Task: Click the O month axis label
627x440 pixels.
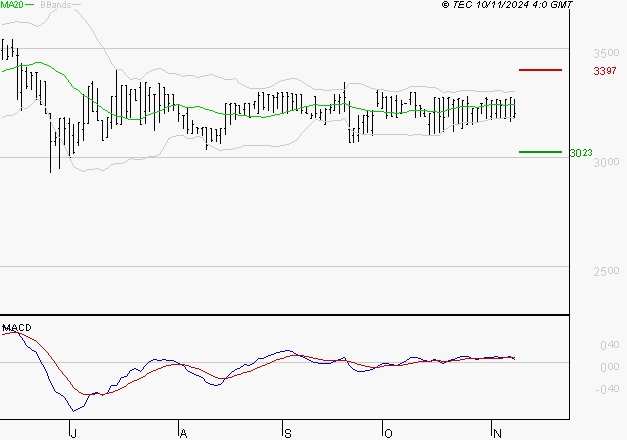Action: (388, 433)
